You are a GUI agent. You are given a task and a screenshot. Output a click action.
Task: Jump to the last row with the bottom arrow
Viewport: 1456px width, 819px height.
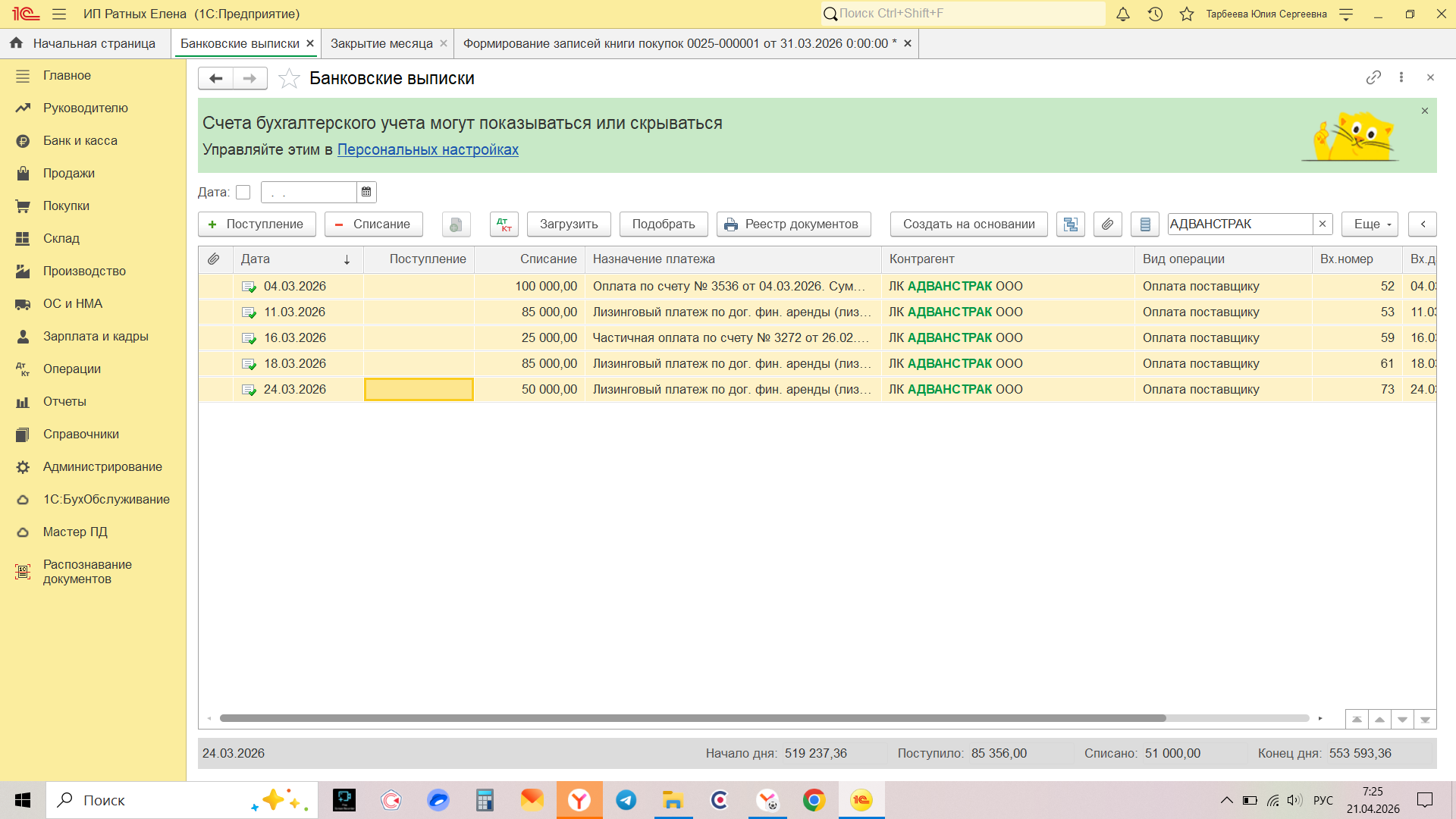point(1425,719)
